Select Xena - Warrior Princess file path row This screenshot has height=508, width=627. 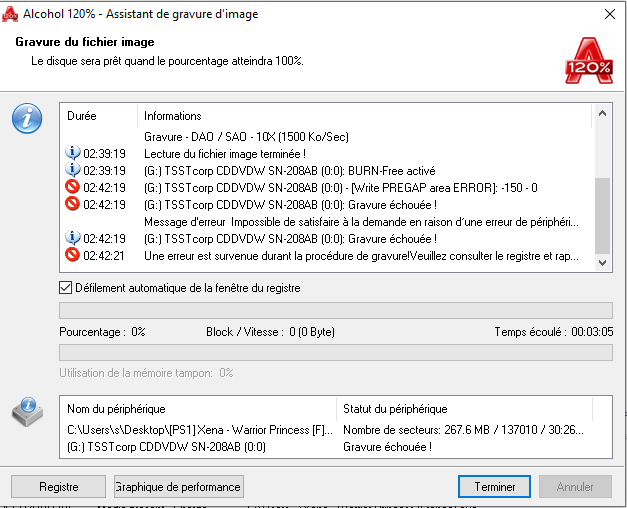tap(200, 430)
